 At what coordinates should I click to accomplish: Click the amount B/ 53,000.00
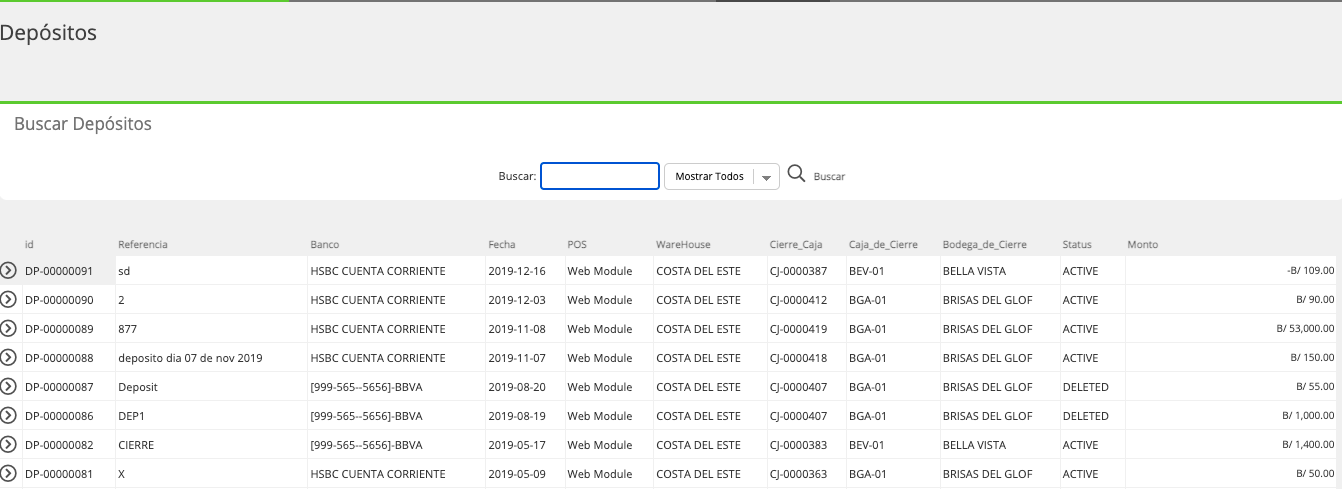[1306, 329]
